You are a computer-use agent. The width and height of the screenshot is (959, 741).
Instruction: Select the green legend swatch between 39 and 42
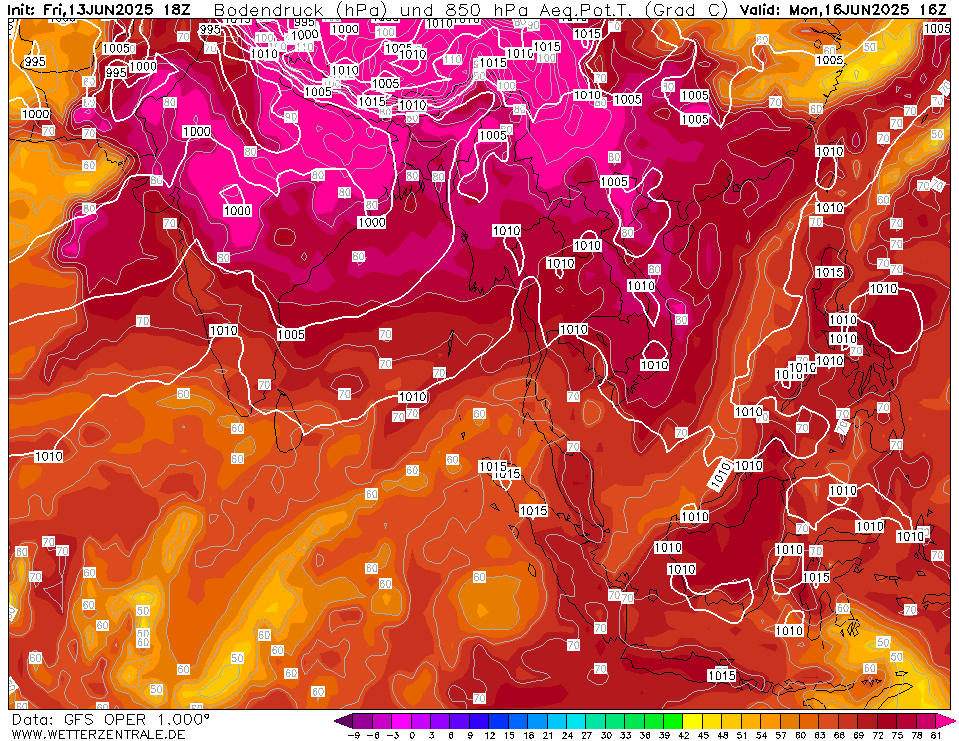(673, 721)
